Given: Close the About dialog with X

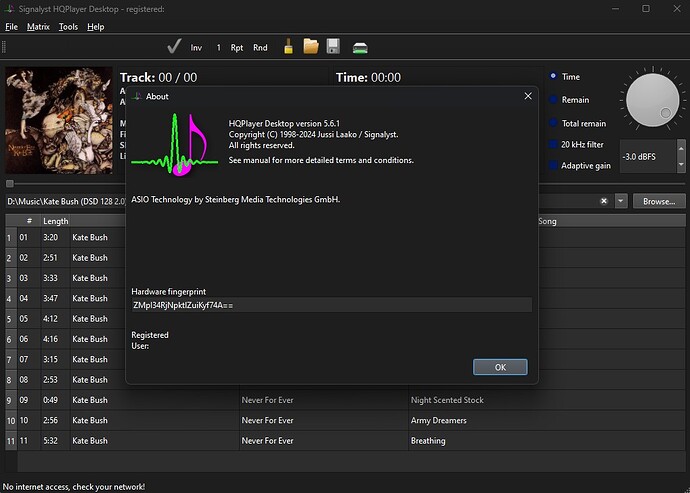Looking at the screenshot, I should (528, 96).
